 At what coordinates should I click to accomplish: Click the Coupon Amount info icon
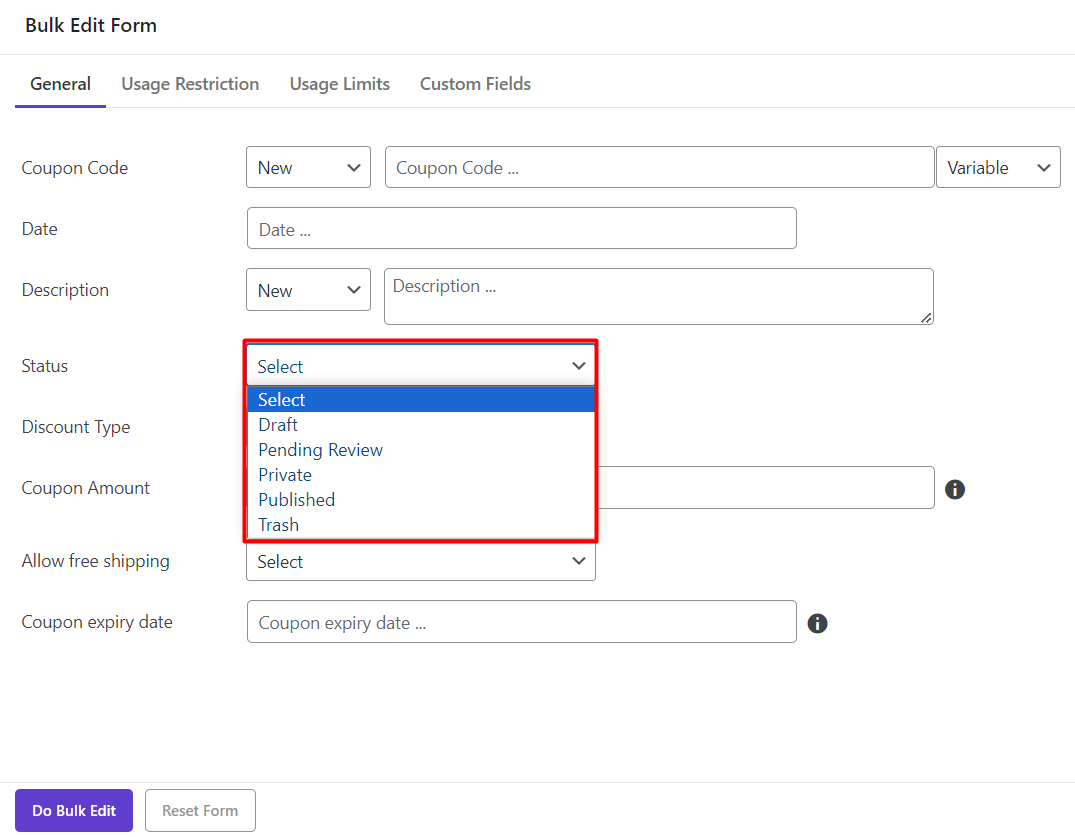[x=955, y=489]
